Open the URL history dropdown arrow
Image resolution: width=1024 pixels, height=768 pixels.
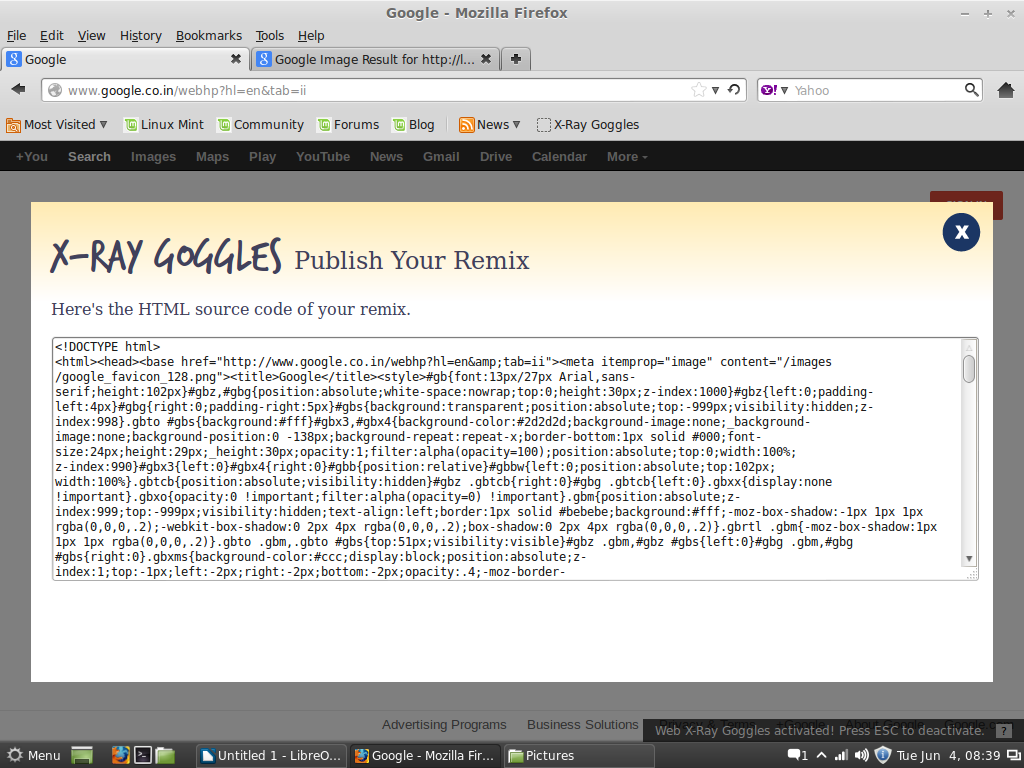coord(716,90)
